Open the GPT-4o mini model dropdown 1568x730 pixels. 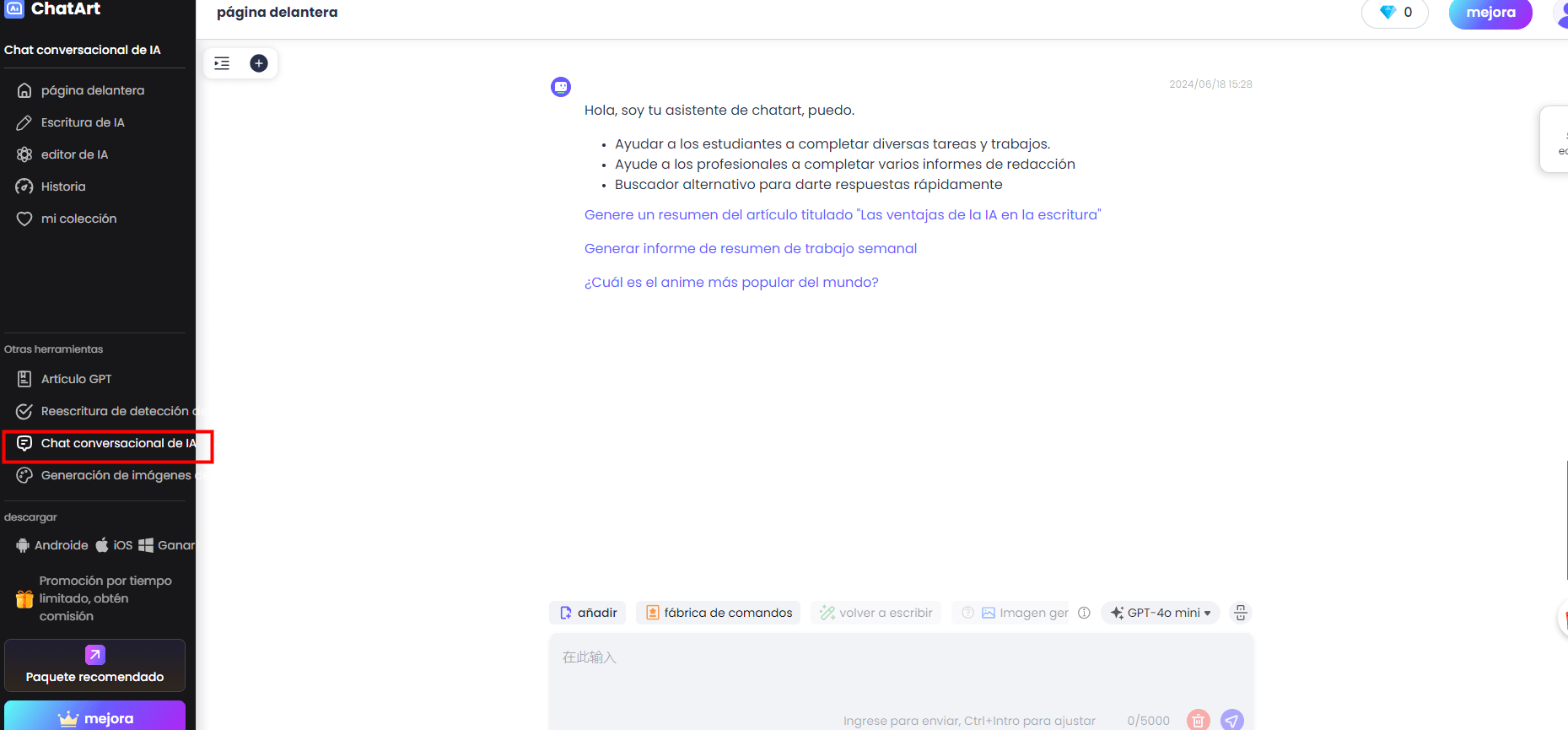click(x=1161, y=613)
